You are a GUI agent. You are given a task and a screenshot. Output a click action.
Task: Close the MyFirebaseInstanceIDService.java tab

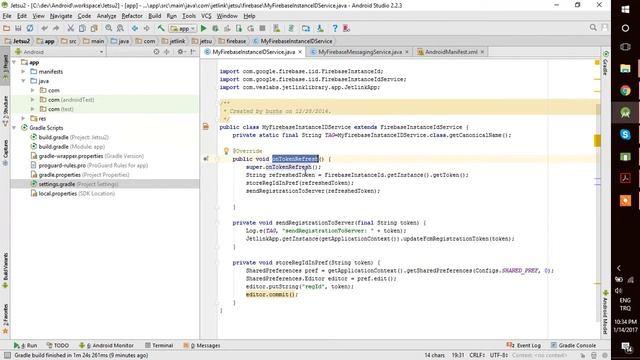pos(300,52)
